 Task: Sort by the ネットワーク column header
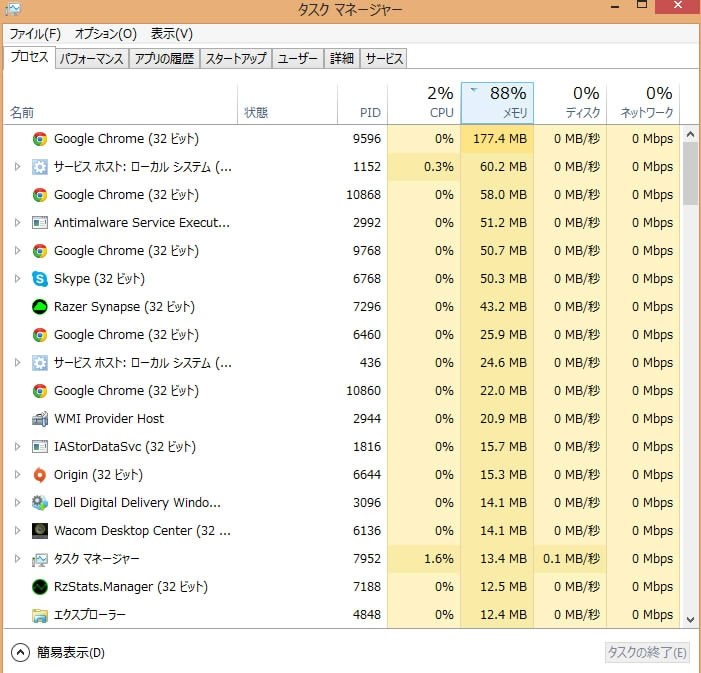(643, 103)
